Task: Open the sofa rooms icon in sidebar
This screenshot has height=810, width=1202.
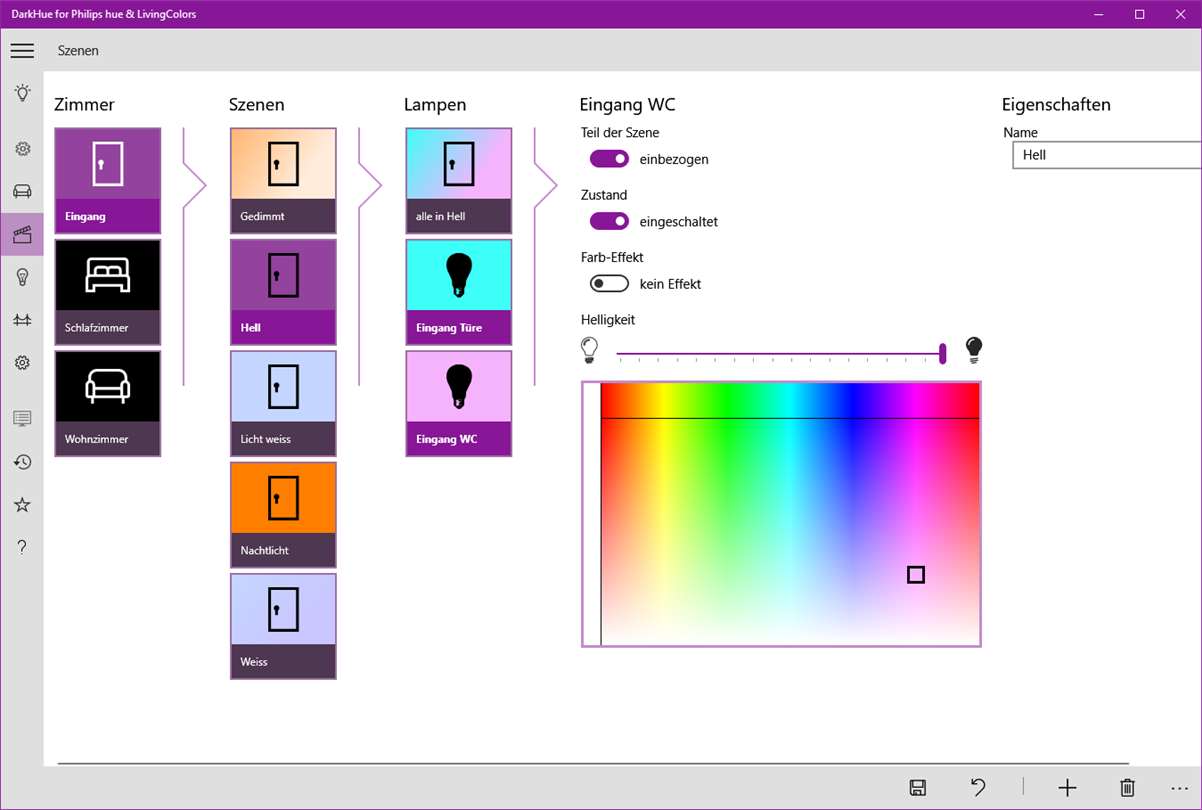Action: click(22, 191)
